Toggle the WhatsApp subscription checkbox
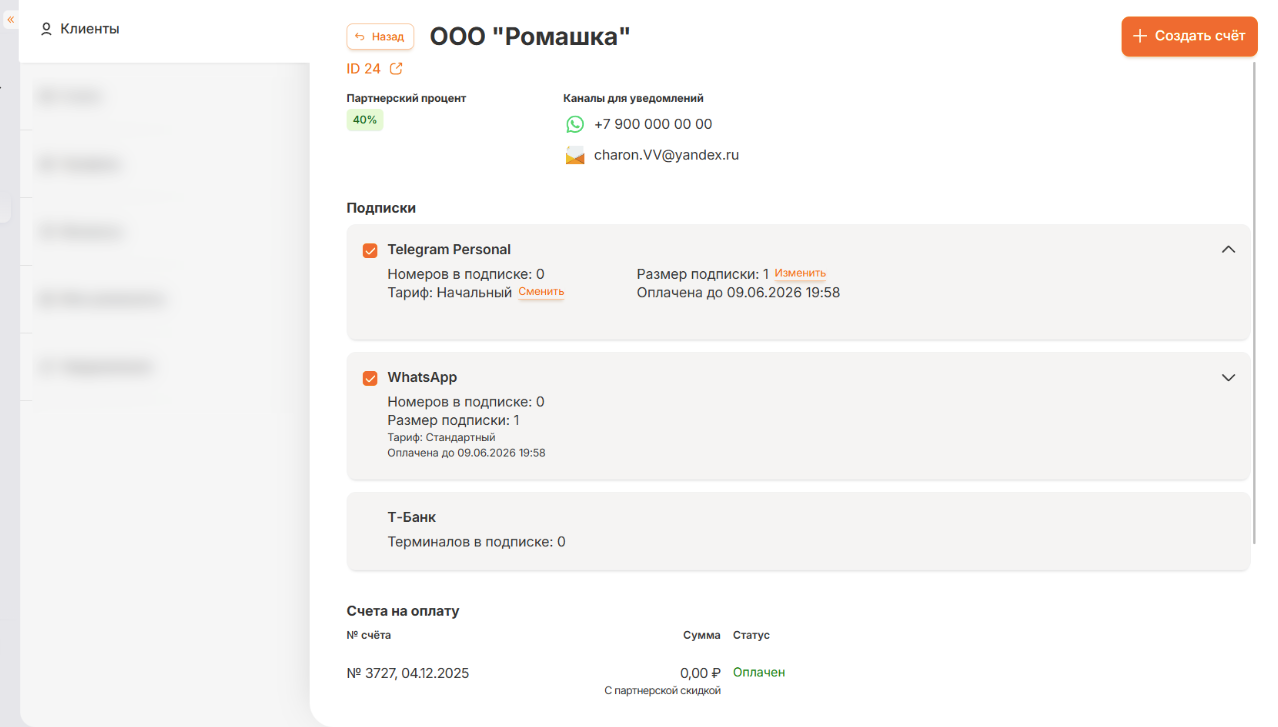The image size is (1278, 727). (370, 378)
